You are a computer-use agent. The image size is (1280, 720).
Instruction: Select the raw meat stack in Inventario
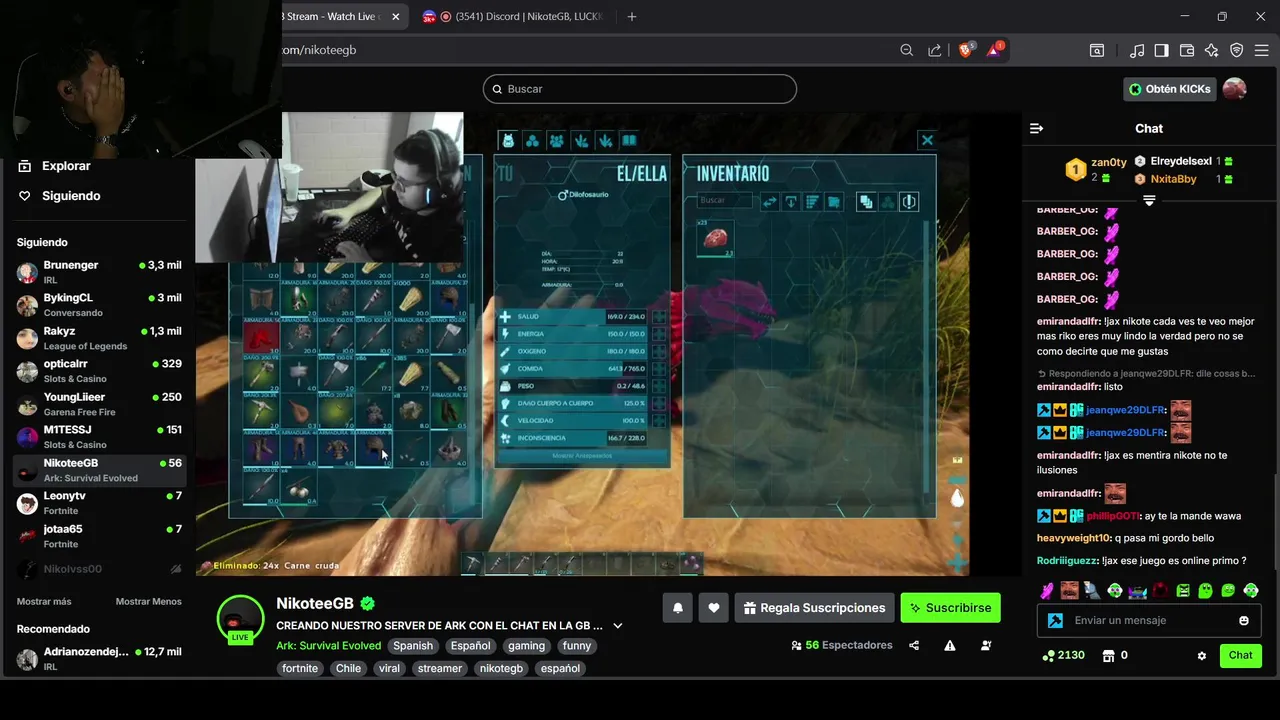tap(715, 239)
